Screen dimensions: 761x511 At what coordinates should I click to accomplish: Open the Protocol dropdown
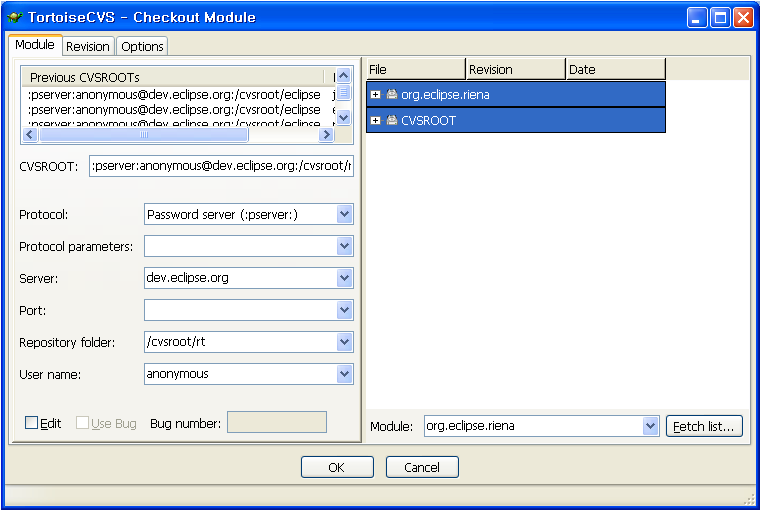(x=345, y=214)
